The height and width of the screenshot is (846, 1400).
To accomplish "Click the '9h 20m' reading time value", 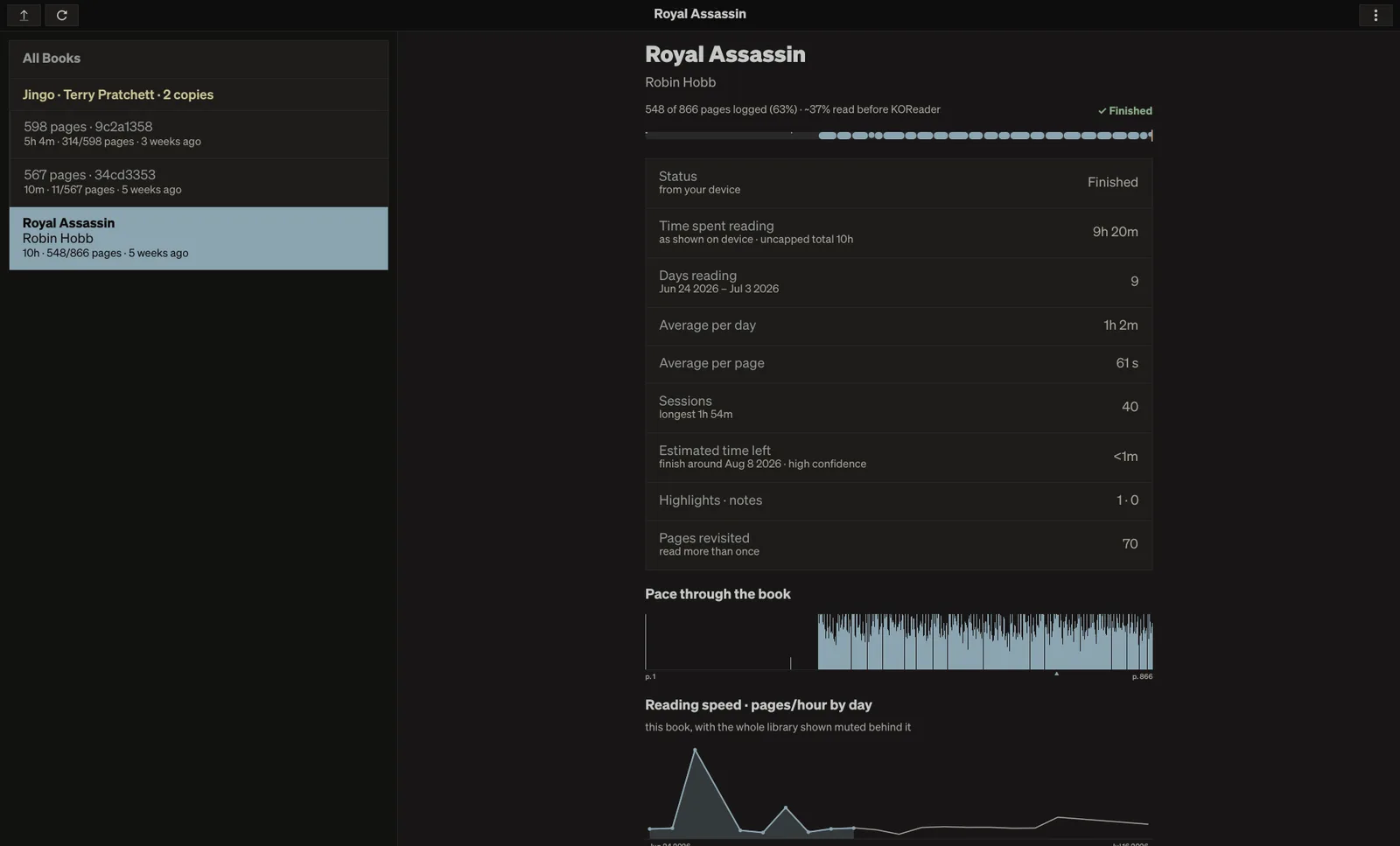I will pos(1116,232).
